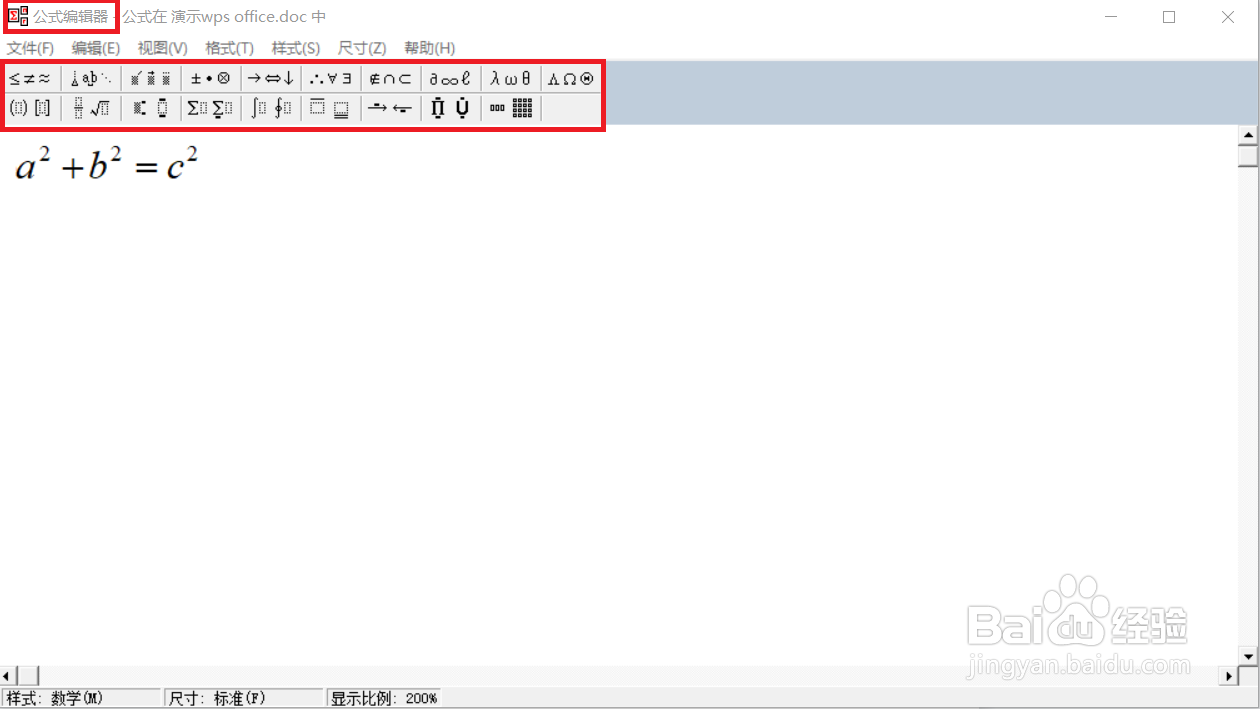1260x709 pixels.
Task: Click the Equation Editor title bar icon
Action: pos(18,16)
